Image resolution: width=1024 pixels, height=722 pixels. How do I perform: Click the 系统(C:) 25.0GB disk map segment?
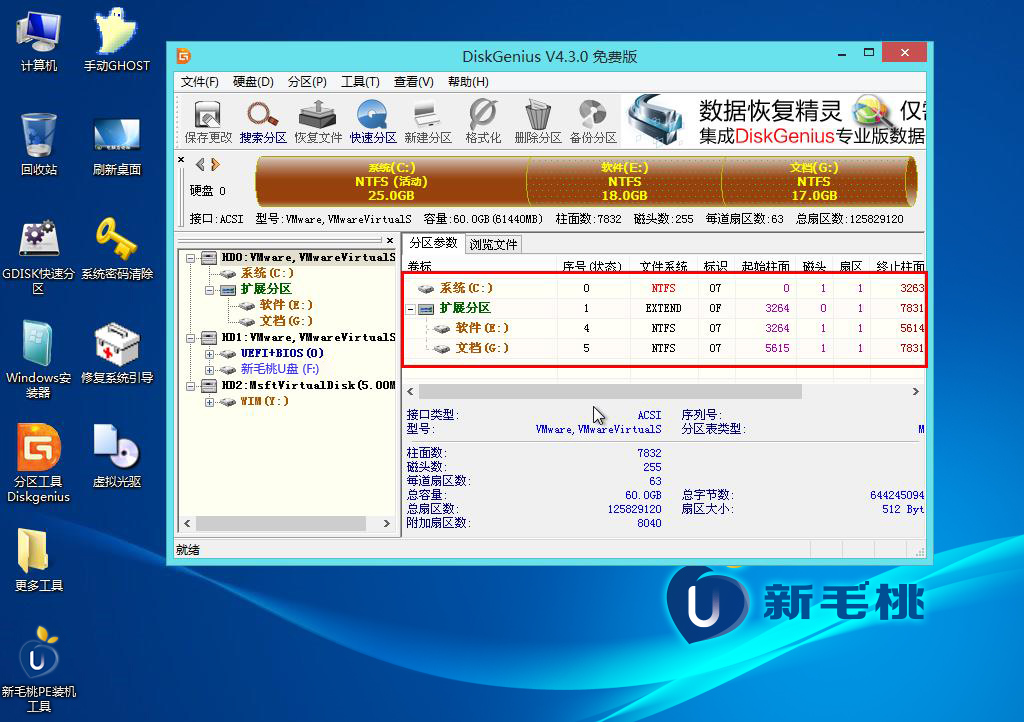tap(391, 181)
